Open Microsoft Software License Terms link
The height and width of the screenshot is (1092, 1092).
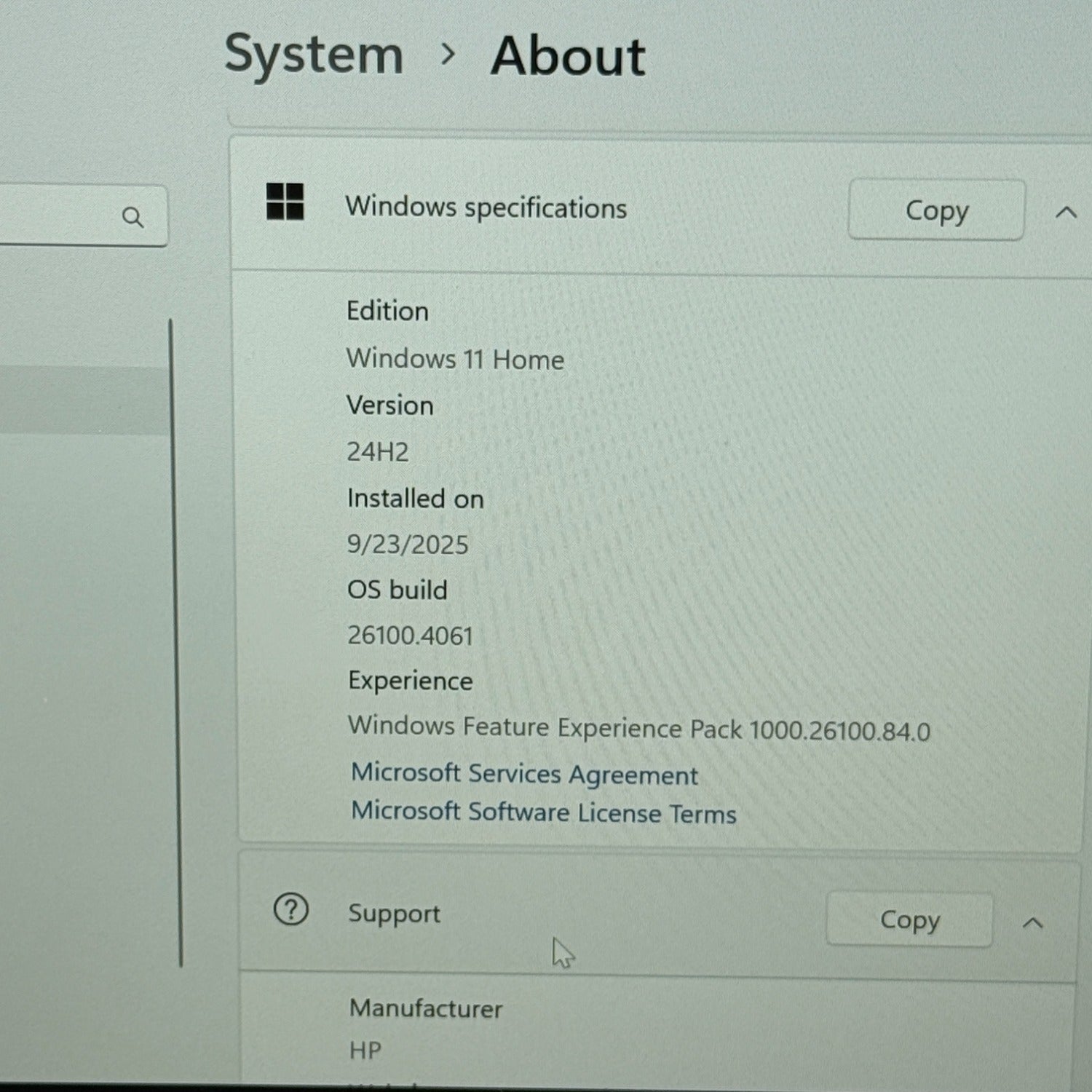pos(543,812)
